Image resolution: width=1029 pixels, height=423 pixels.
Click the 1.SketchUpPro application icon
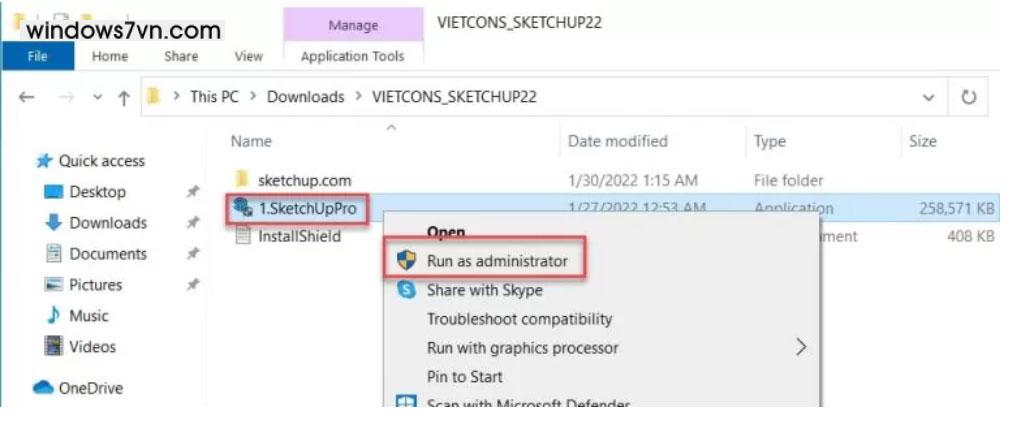pos(241,209)
